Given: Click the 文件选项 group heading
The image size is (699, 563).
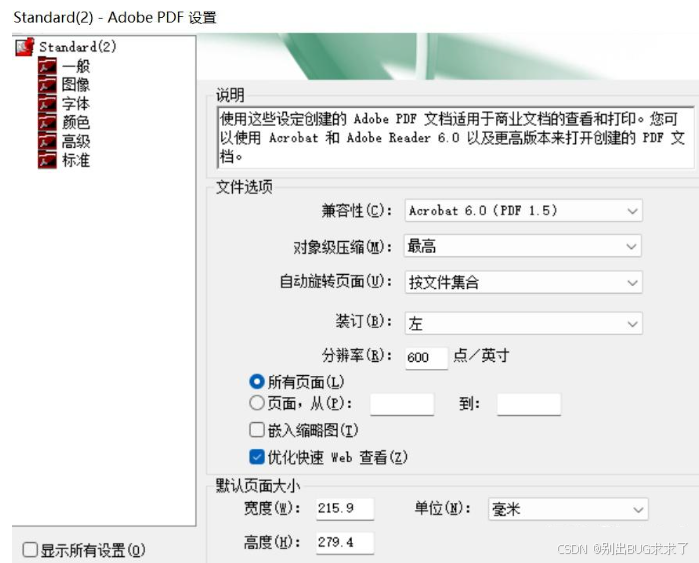Looking at the screenshot, I should [244, 187].
